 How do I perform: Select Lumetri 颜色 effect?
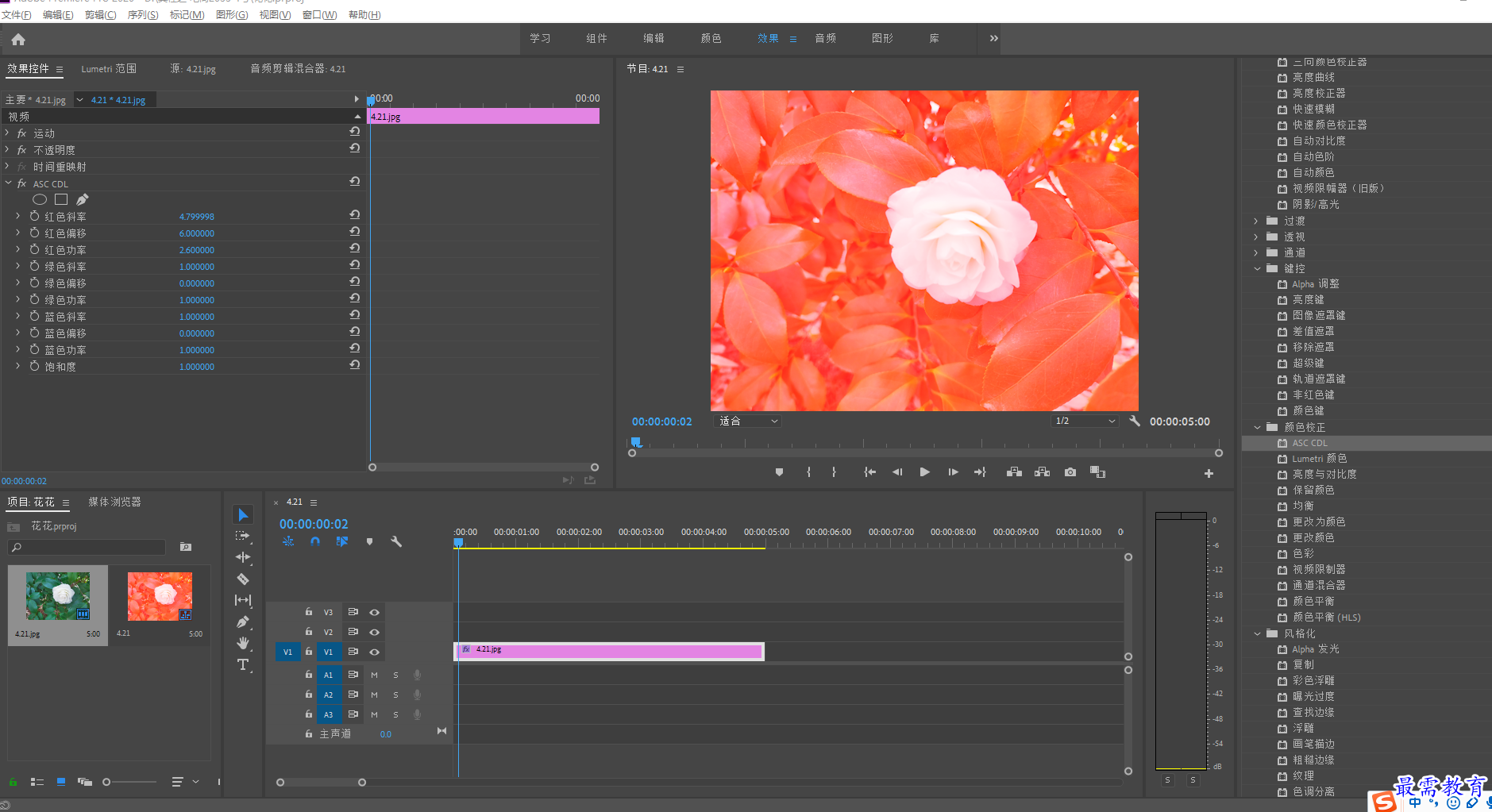point(1320,459)
